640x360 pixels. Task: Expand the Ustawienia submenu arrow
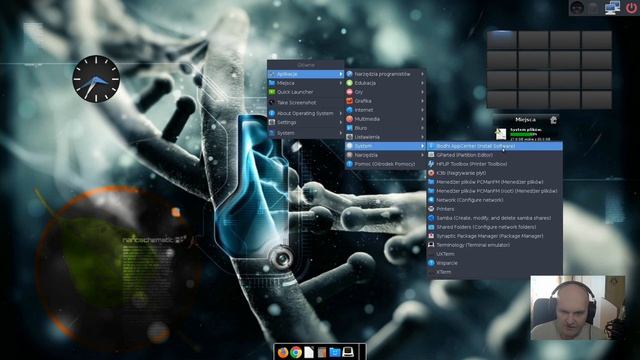[422, 137]
